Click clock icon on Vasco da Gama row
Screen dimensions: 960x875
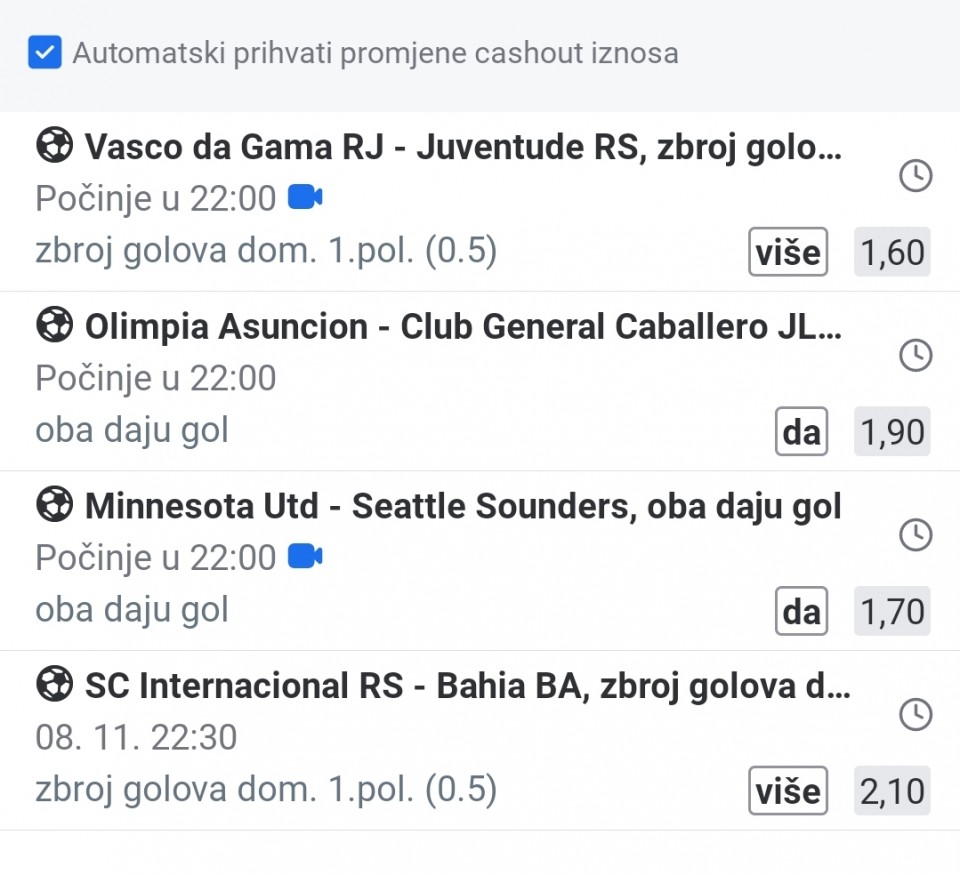pos(915,176)
